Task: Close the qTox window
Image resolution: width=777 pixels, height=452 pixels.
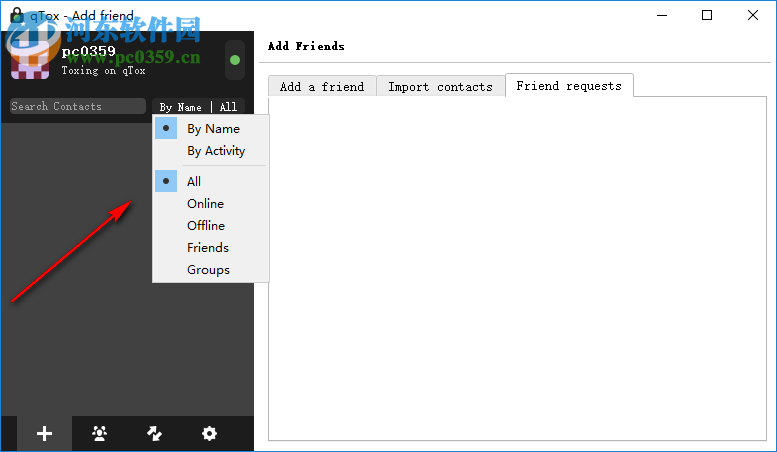Action: pyautogui.click(x=753, y=15)
